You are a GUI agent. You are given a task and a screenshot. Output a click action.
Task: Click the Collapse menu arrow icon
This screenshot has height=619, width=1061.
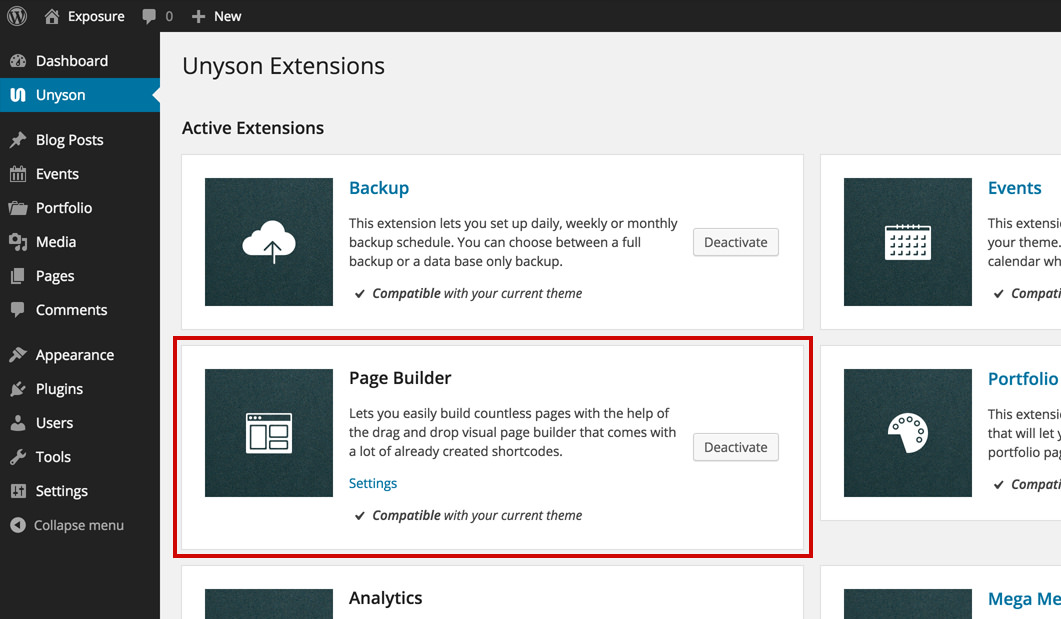(x=18, y=525)
